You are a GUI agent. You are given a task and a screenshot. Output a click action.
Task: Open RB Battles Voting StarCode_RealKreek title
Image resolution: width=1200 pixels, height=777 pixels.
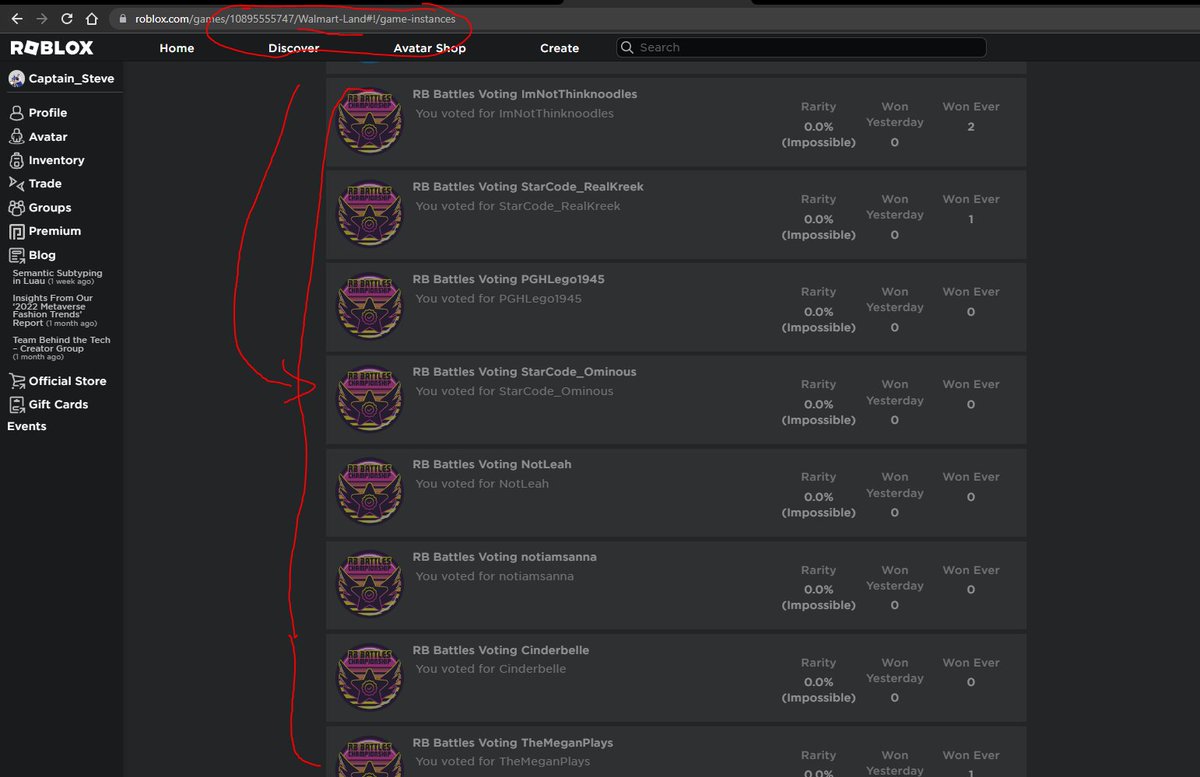(528, 187)
